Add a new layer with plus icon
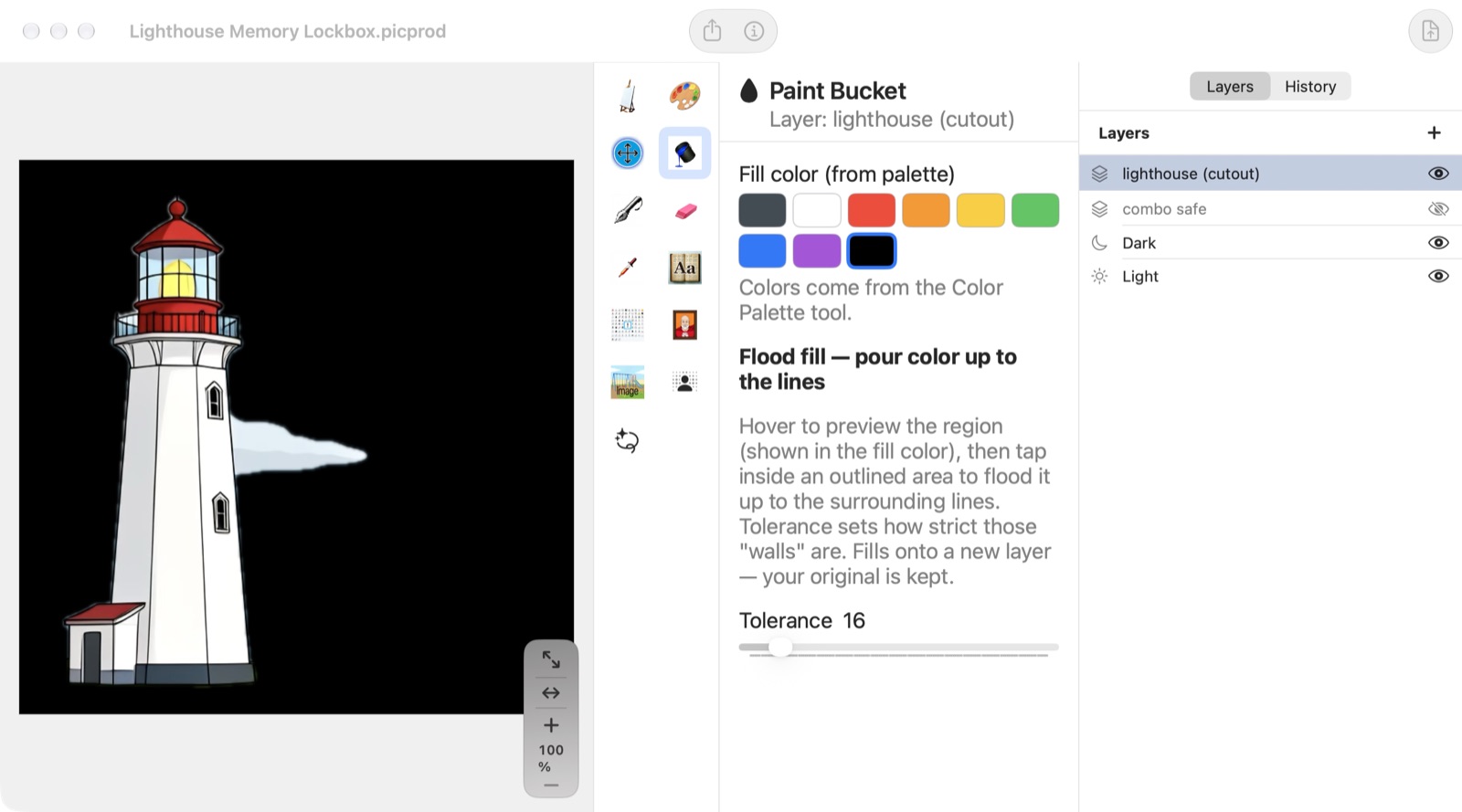Viewport: 1462px width, 812px height. click(1434, 133)
